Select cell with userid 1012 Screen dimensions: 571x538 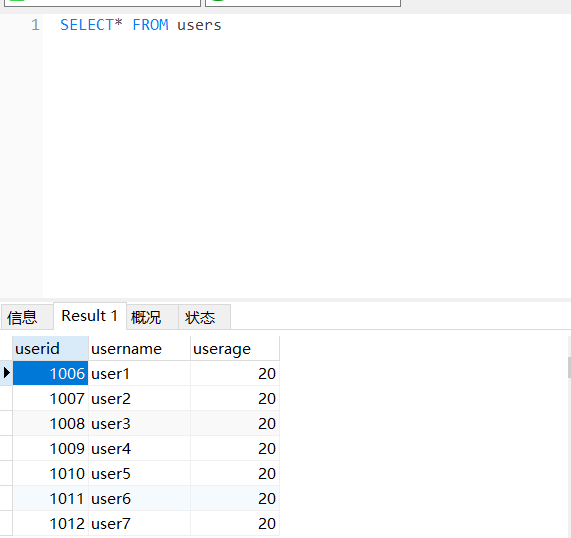click(x=50, y=523)
